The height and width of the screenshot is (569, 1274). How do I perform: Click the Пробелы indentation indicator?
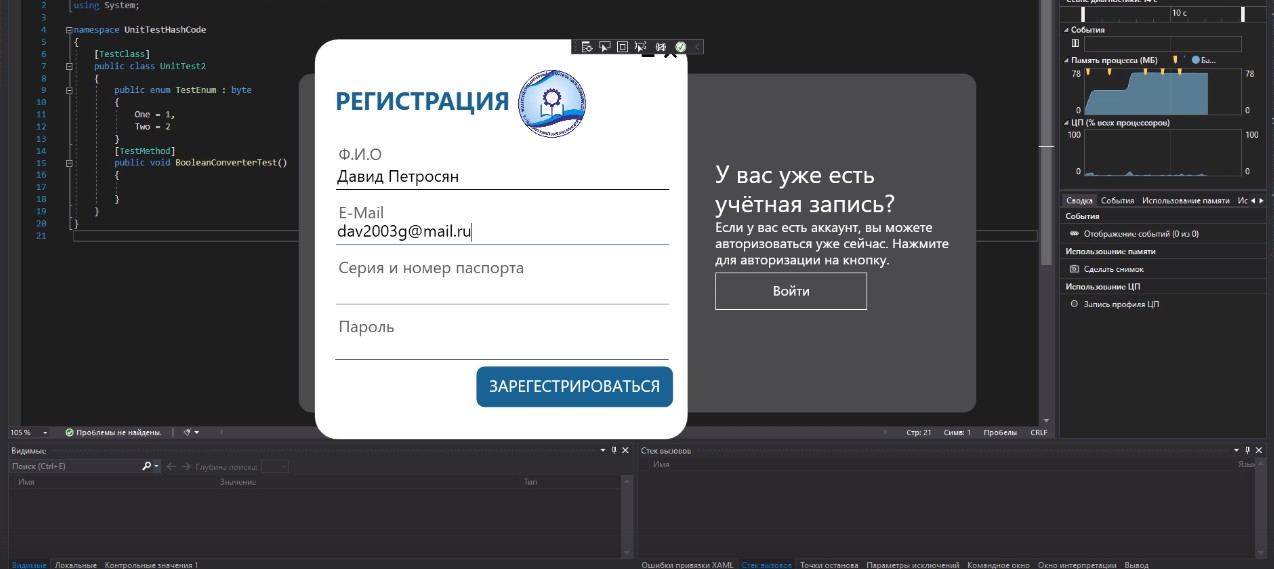[x=1000, y=433]
